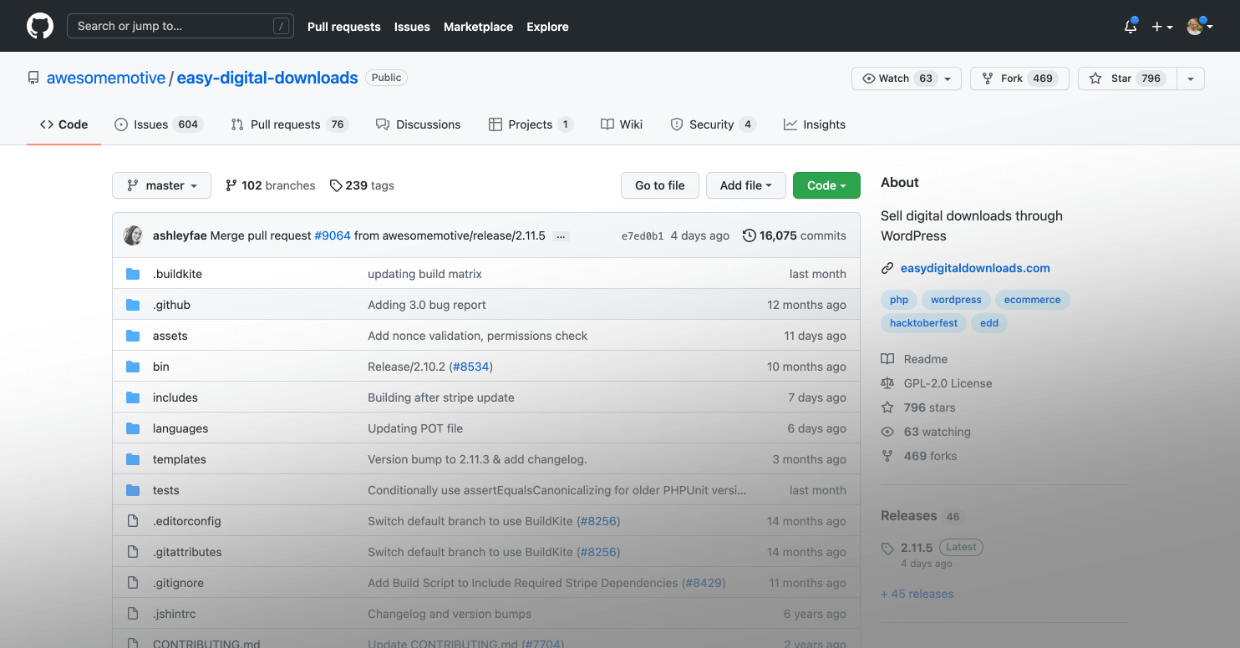This screenshot has height=648, width=1240.
Task: Open the master branch selector
Action: 162,185
